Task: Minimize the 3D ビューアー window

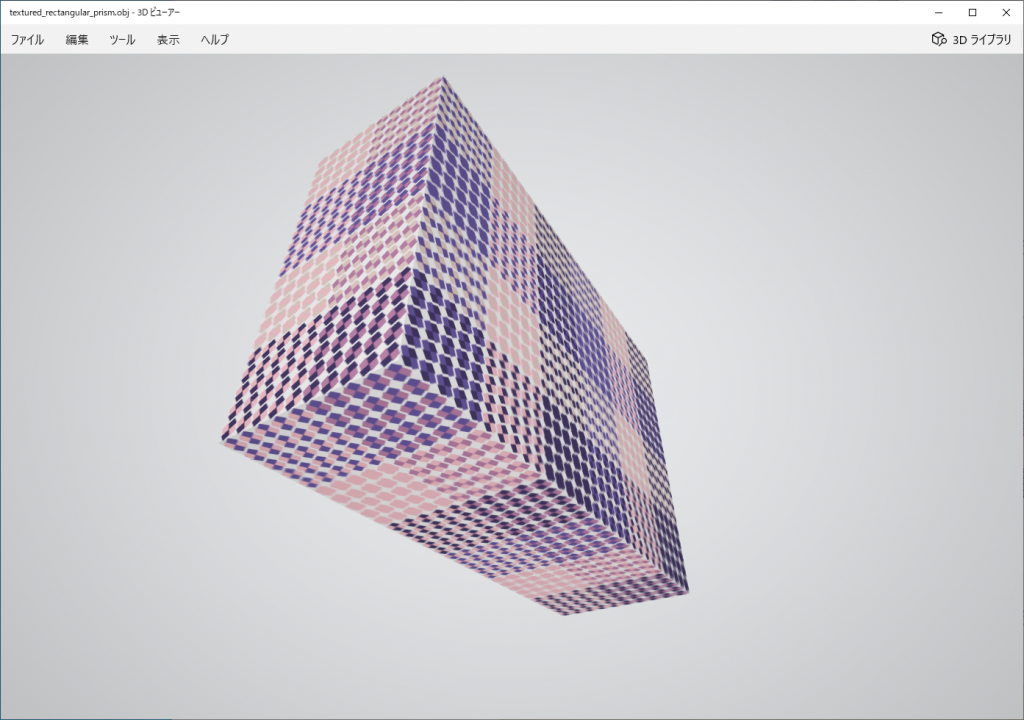Action: (x=938, y=12)
